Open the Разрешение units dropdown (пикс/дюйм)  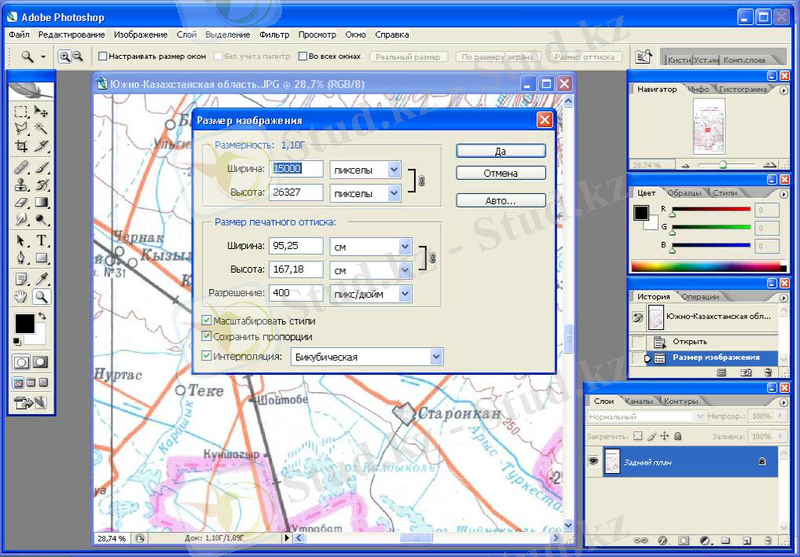405,294
